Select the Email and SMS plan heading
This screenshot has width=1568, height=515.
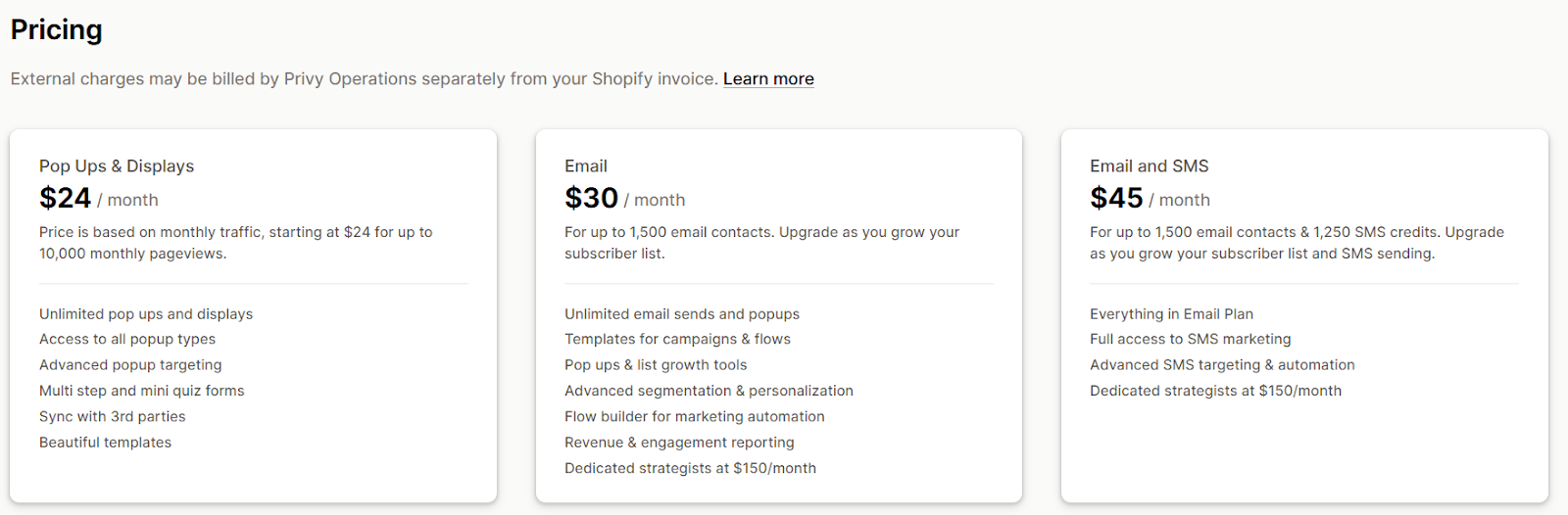coord(1150,166)
